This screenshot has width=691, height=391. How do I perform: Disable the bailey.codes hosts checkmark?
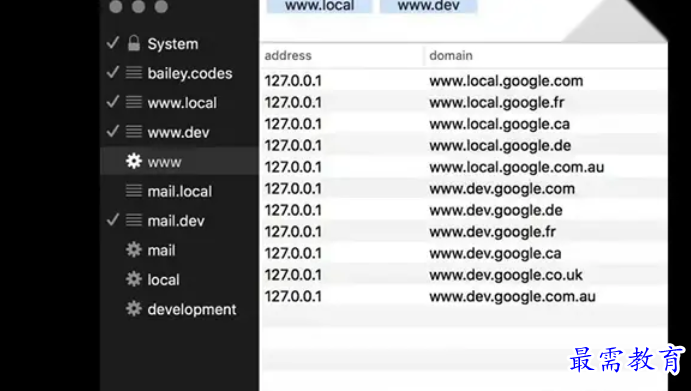113,72
